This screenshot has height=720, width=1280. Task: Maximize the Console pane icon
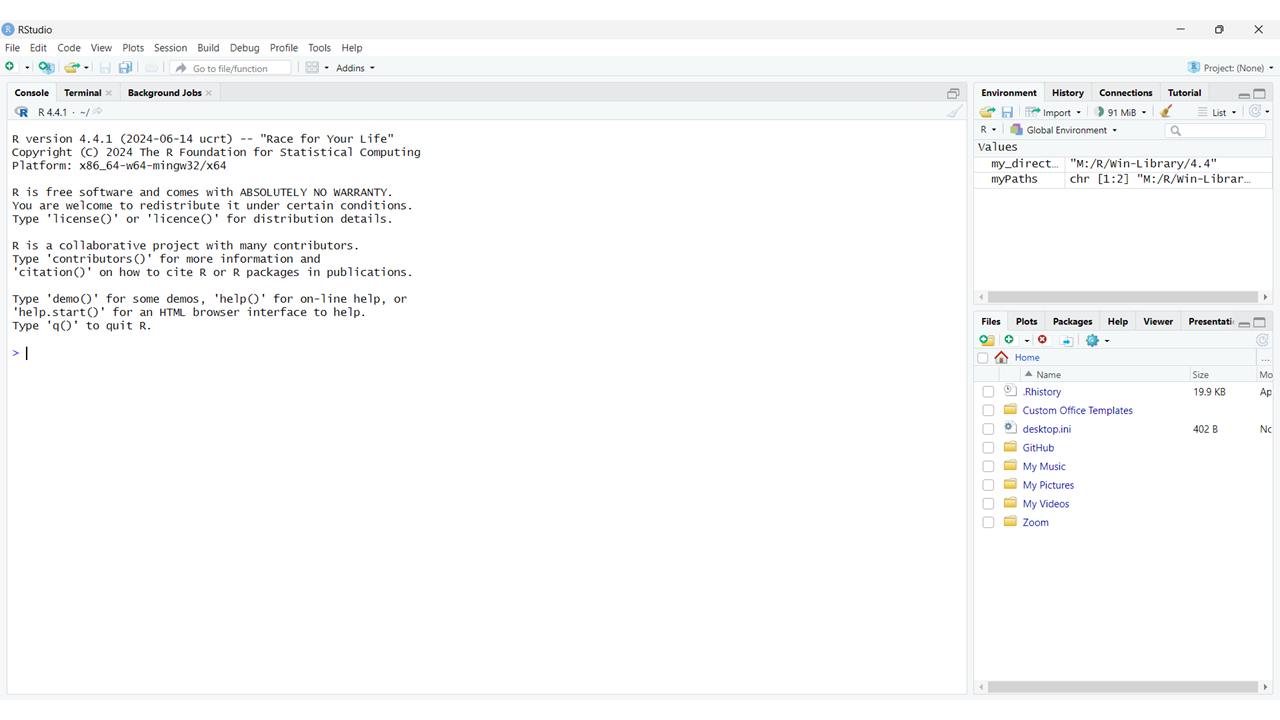click(953, 93)
